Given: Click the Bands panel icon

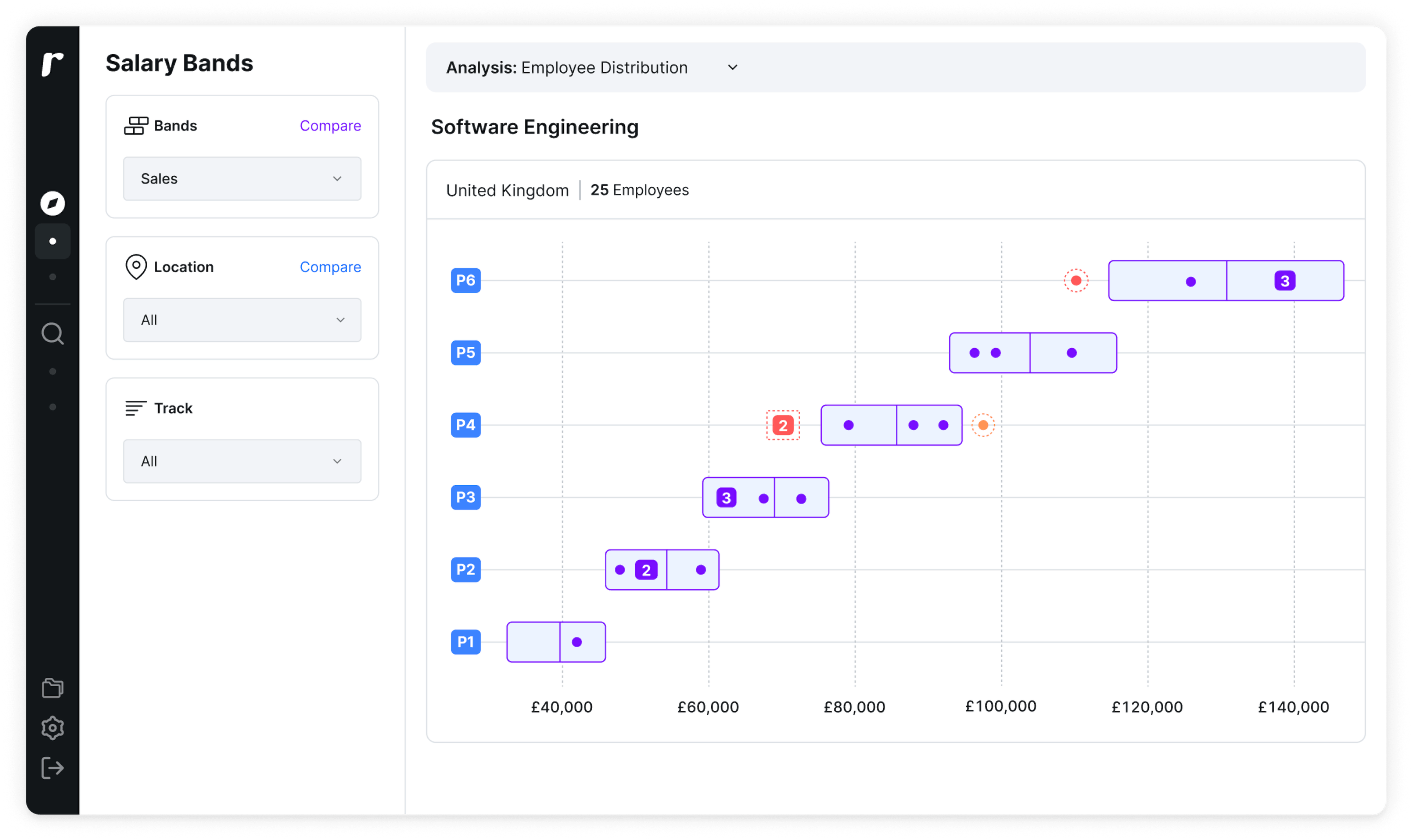Looking at the screenshot, I should point(135,126).
